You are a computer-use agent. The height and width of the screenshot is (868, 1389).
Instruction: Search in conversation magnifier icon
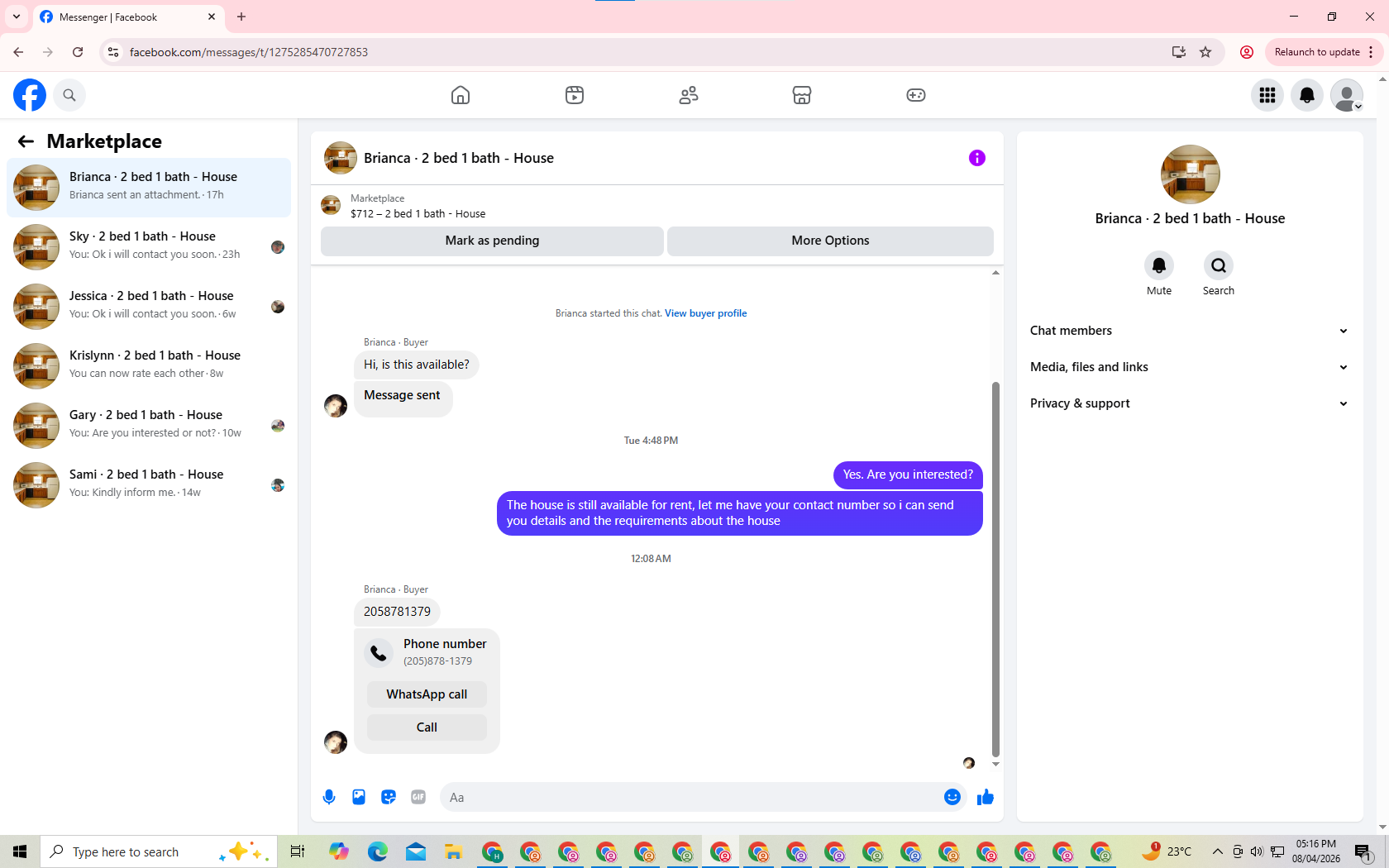pos(1219,265)
